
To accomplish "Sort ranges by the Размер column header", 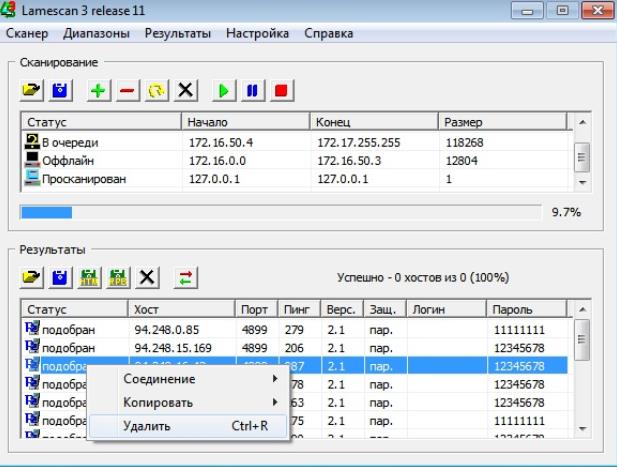I will (500, 122).
